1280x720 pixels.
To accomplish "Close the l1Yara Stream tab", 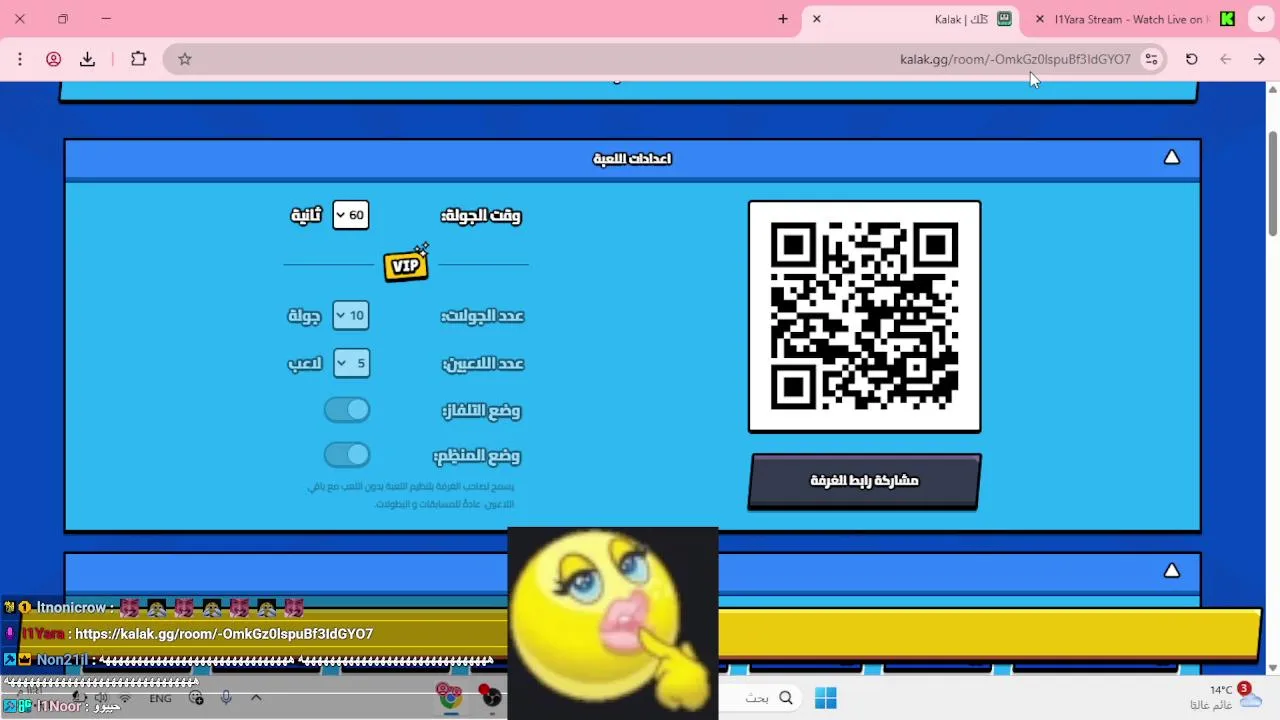I will point(1040,19).
